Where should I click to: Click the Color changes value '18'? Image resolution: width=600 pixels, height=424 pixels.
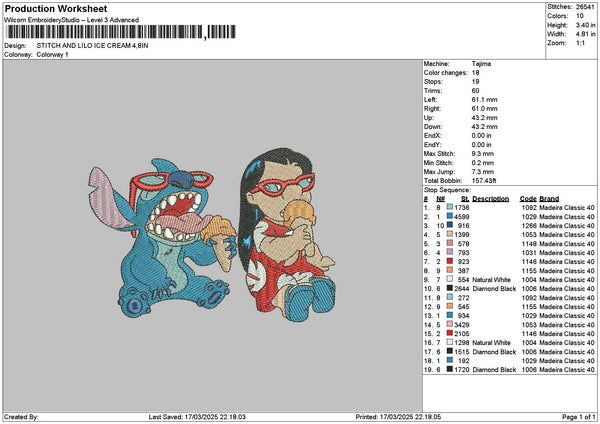click(476, 73)
